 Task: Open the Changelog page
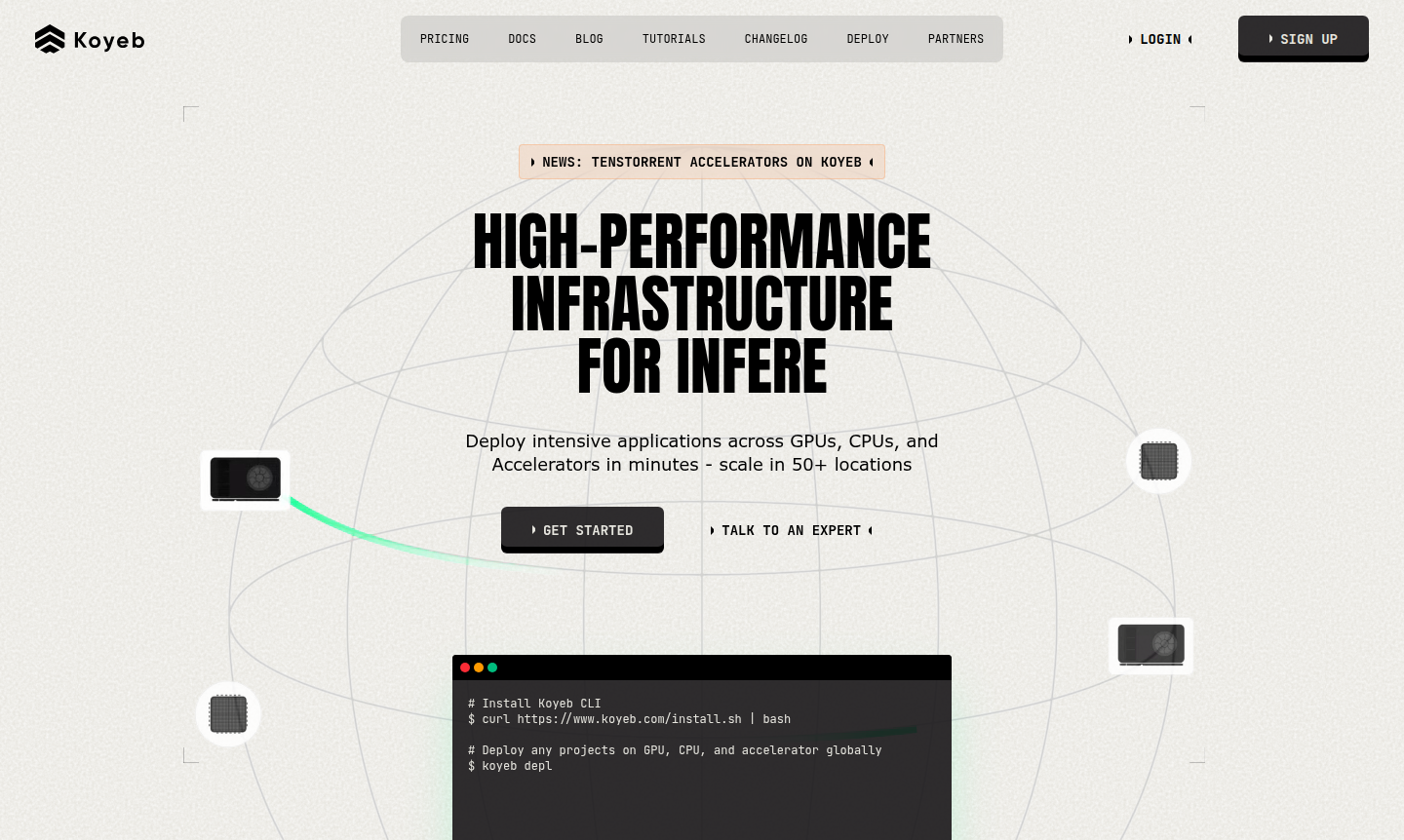pos(776,39)
